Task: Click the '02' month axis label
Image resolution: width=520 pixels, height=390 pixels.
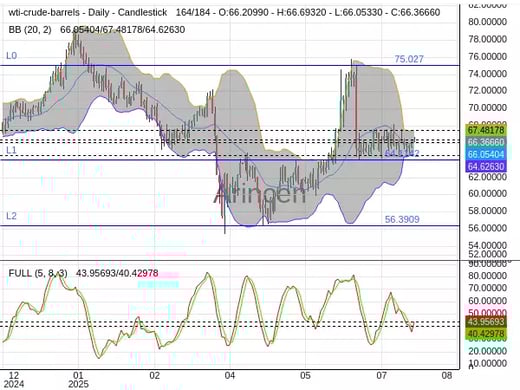Action: coord(155,376)
